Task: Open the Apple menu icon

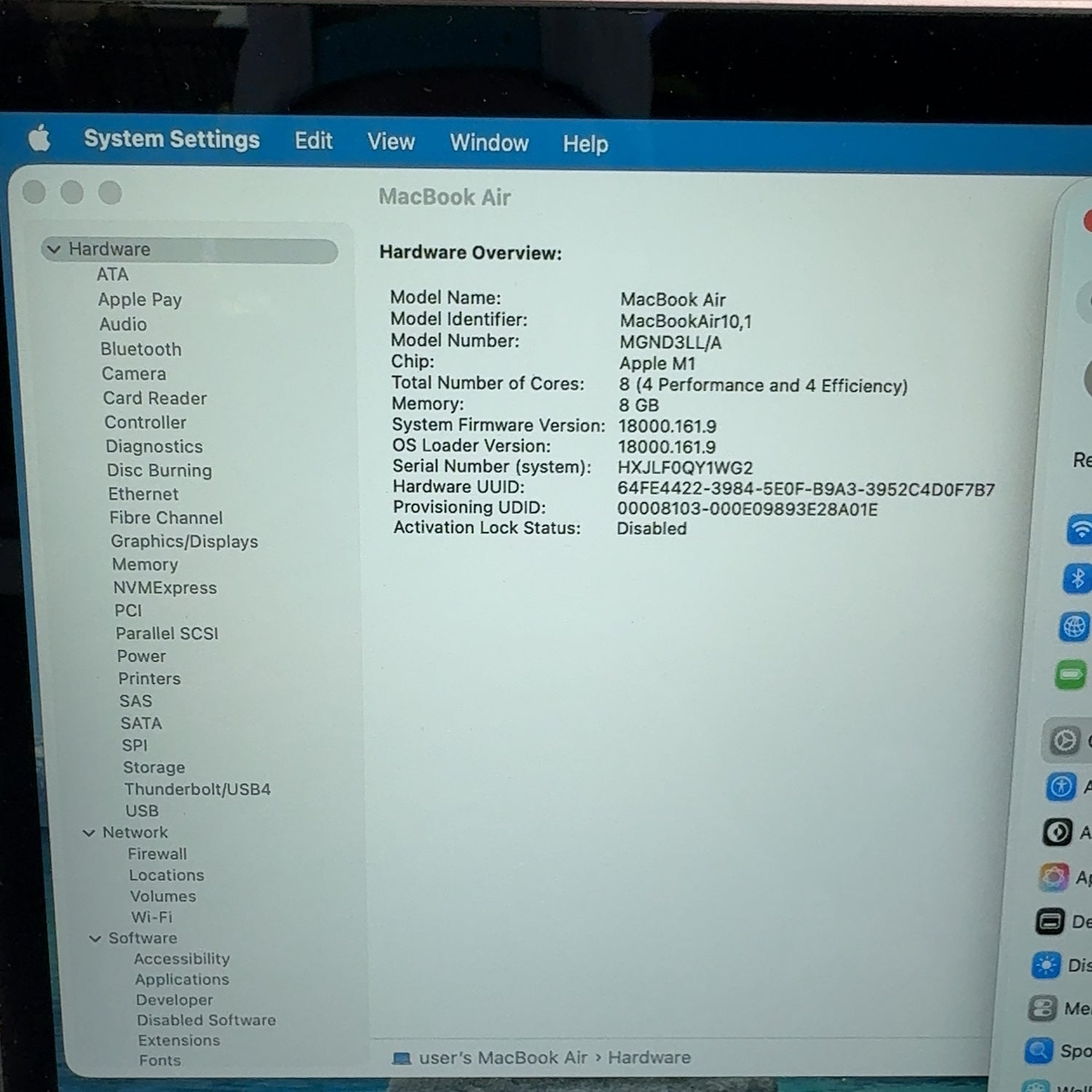Action: (x=39, y=138)
